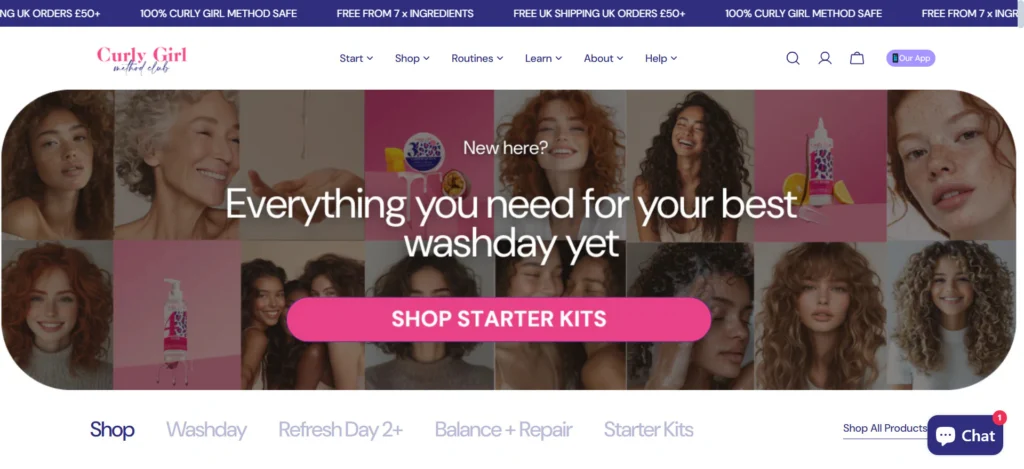Select the Refresh Day 2+ tab
The image size is (1024, 469).
[x=341, y=430]
